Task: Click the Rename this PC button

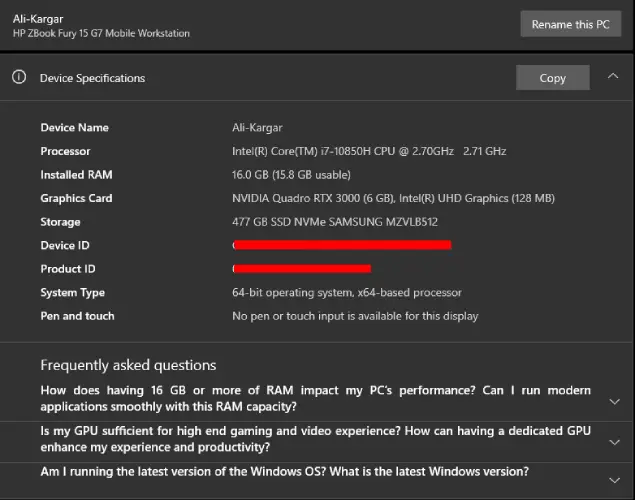Action: [x=570, y=24]
